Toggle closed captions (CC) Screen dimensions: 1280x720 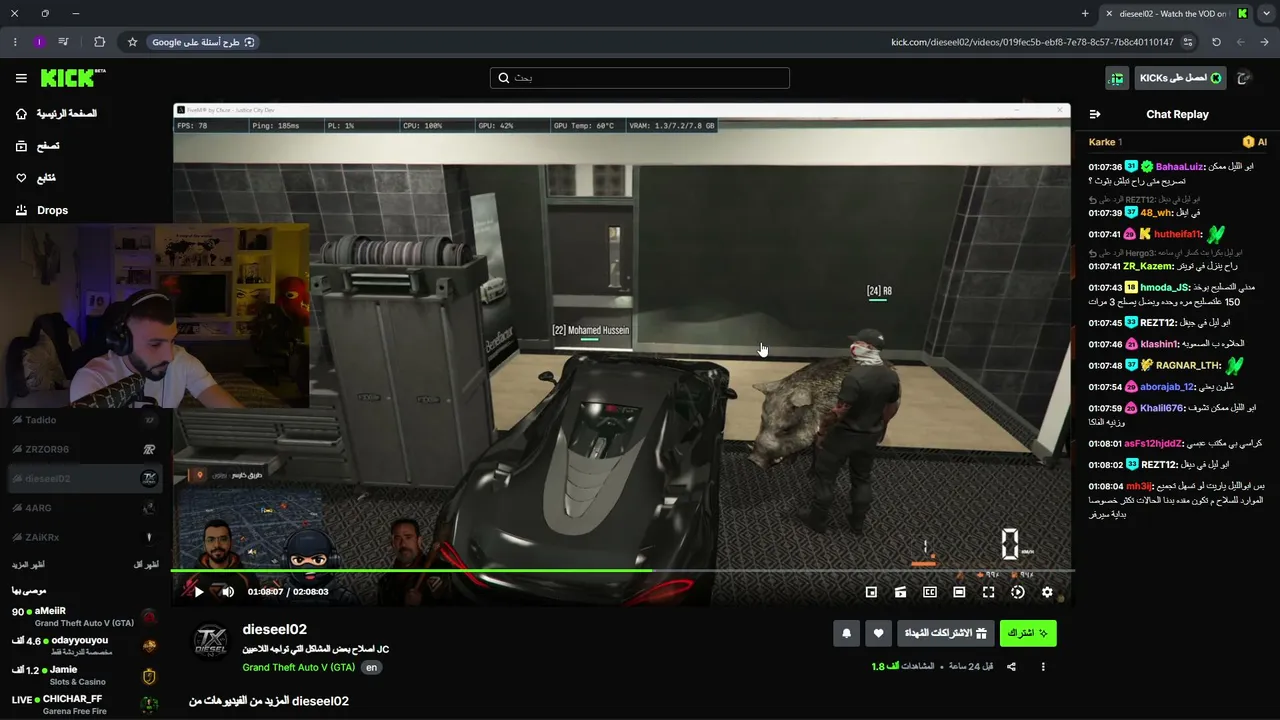(930, 592)
